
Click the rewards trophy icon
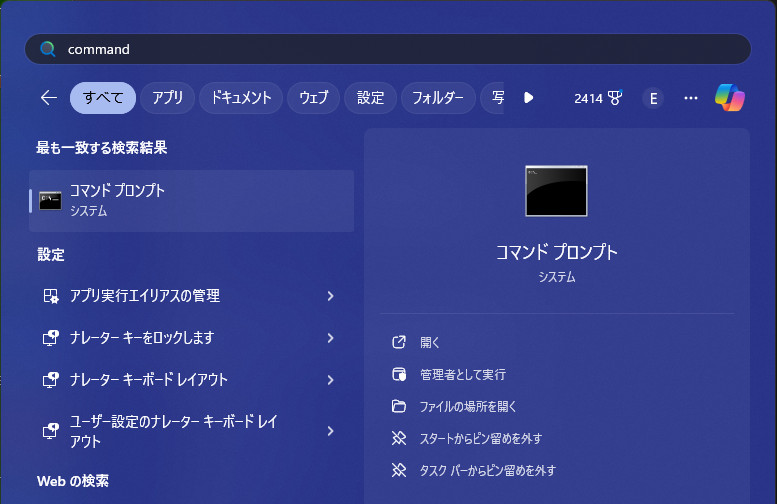click(615, 98)
